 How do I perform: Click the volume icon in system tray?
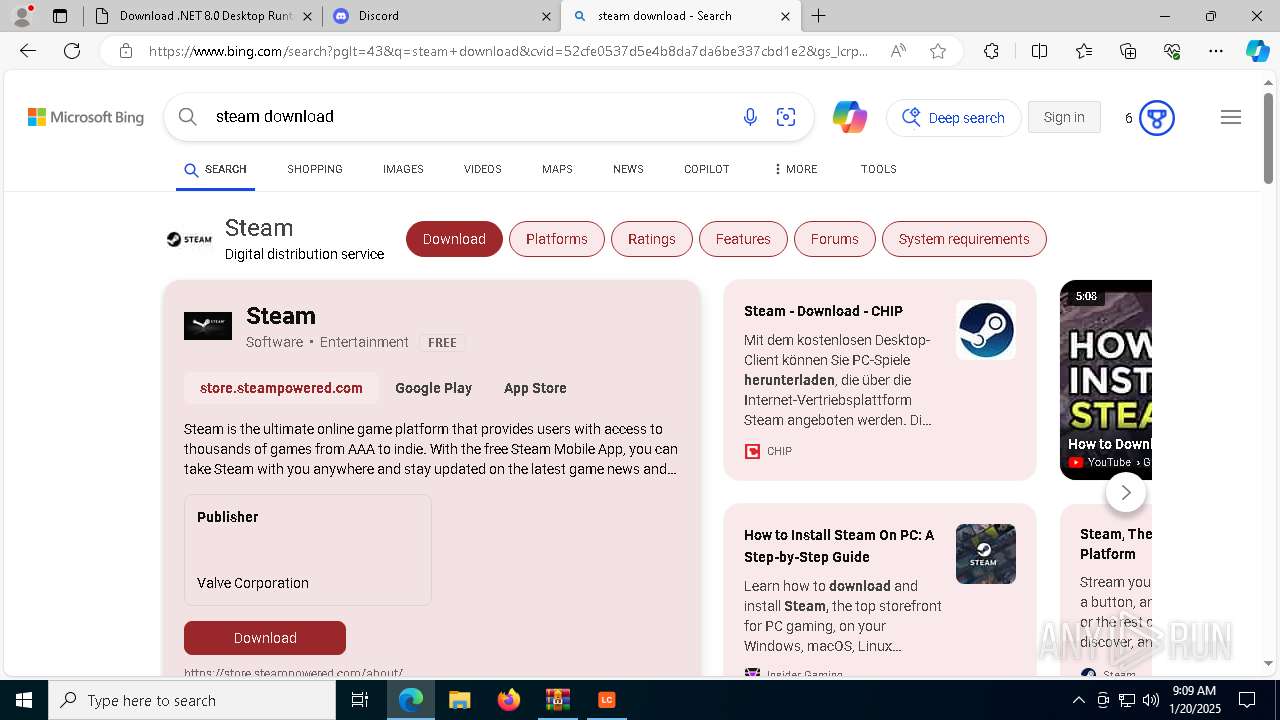(x=1150, y=700)
